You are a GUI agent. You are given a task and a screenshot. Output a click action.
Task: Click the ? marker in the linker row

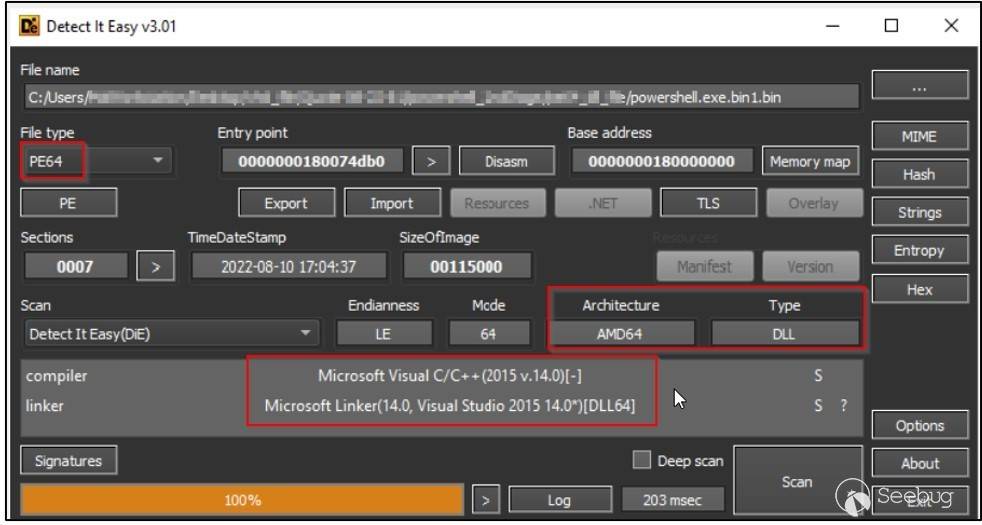[x=844, y=405]
